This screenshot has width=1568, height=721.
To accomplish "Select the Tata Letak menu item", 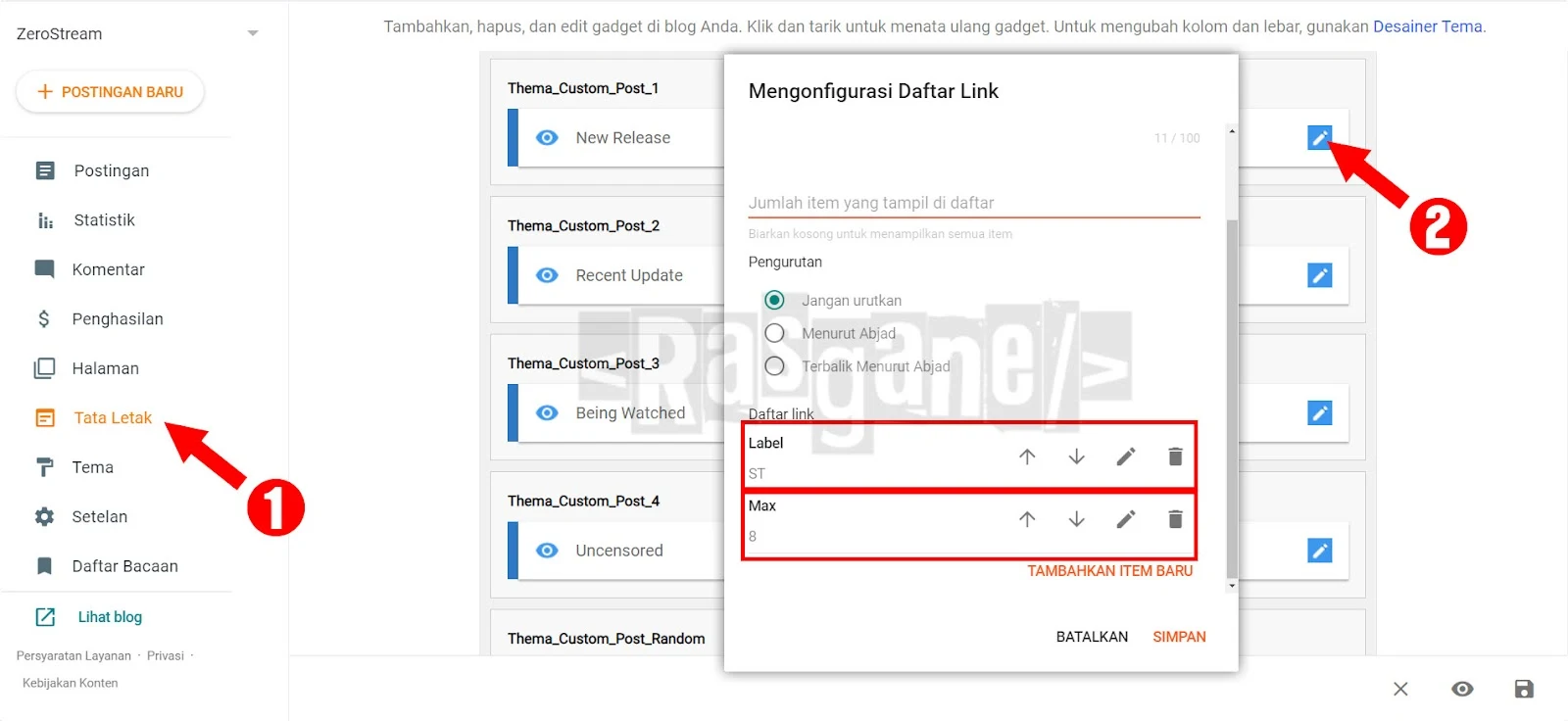I will pyautogui.click(x=113, y=418).
